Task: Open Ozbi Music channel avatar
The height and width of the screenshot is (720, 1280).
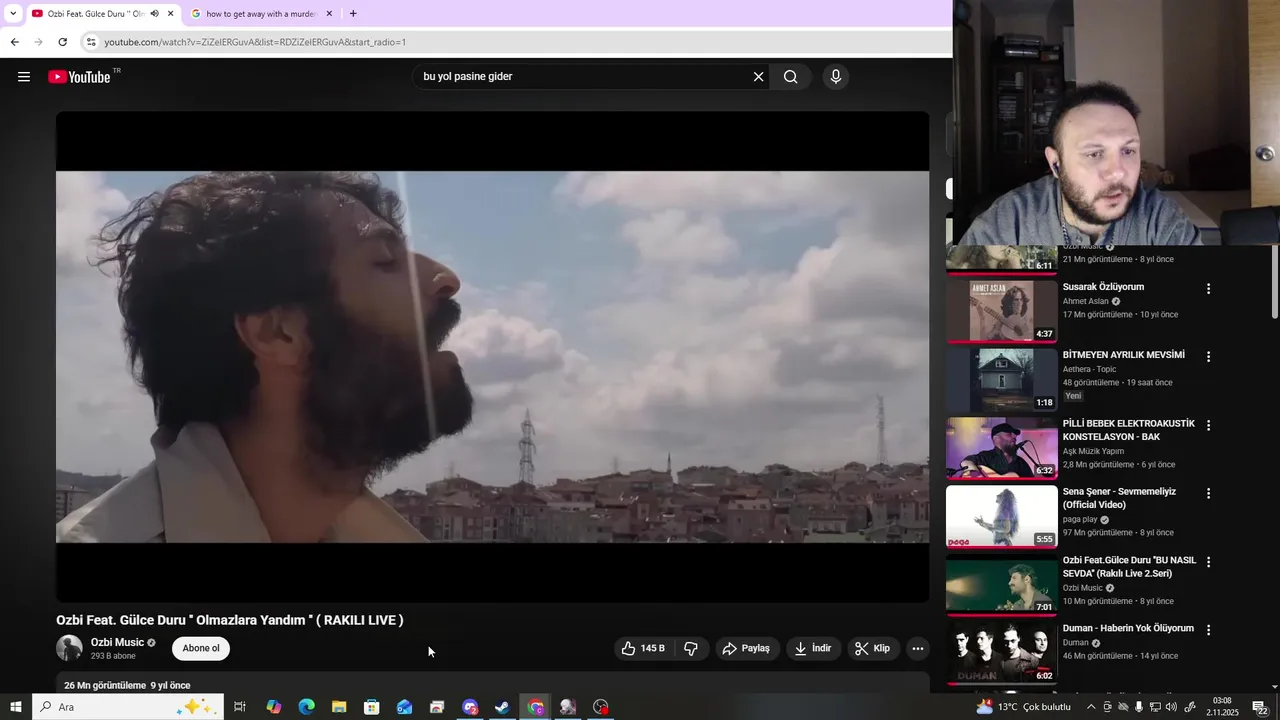Action: pyautogui.click(x=69, y=648)
